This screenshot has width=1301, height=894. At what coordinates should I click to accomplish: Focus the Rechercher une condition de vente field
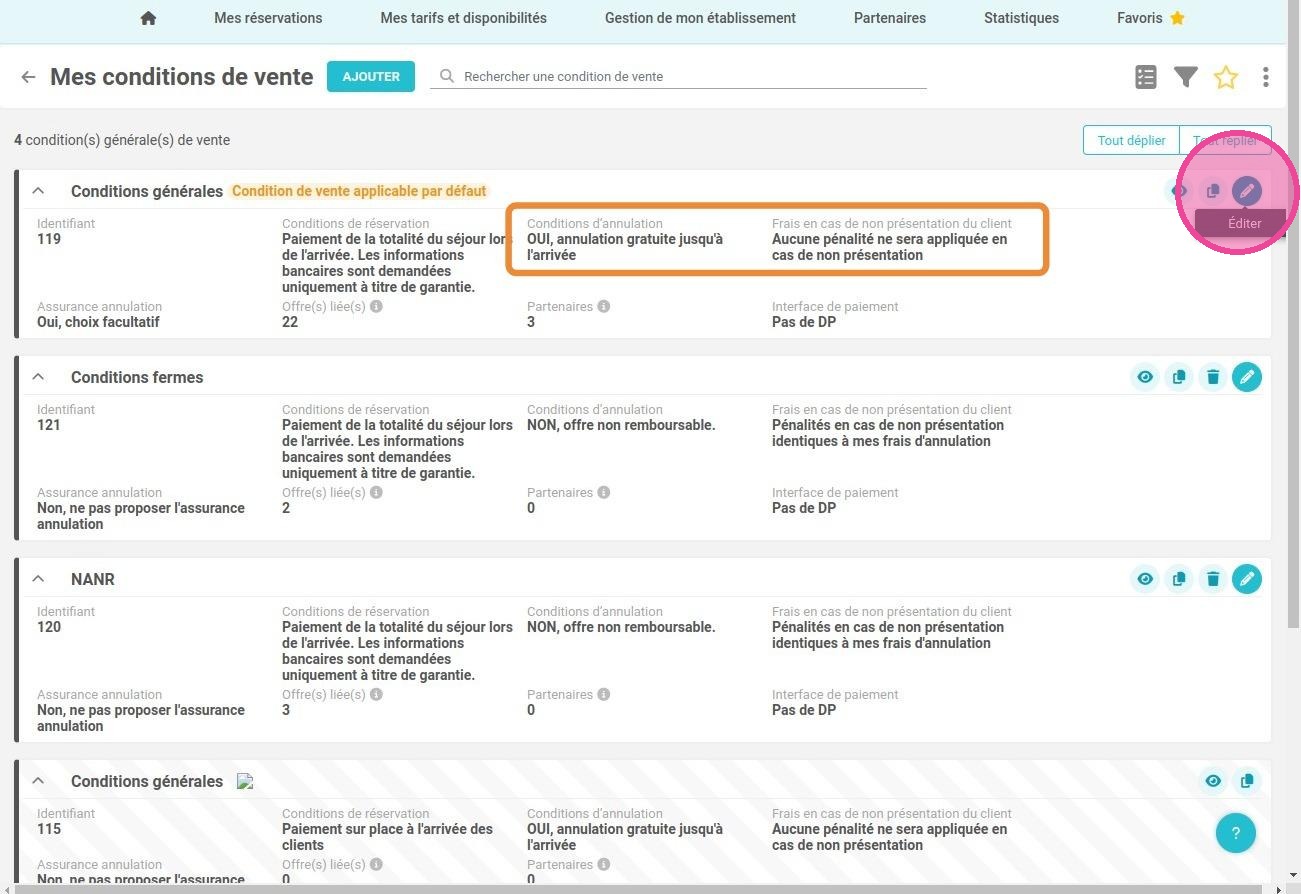click(x=678, y=76)
